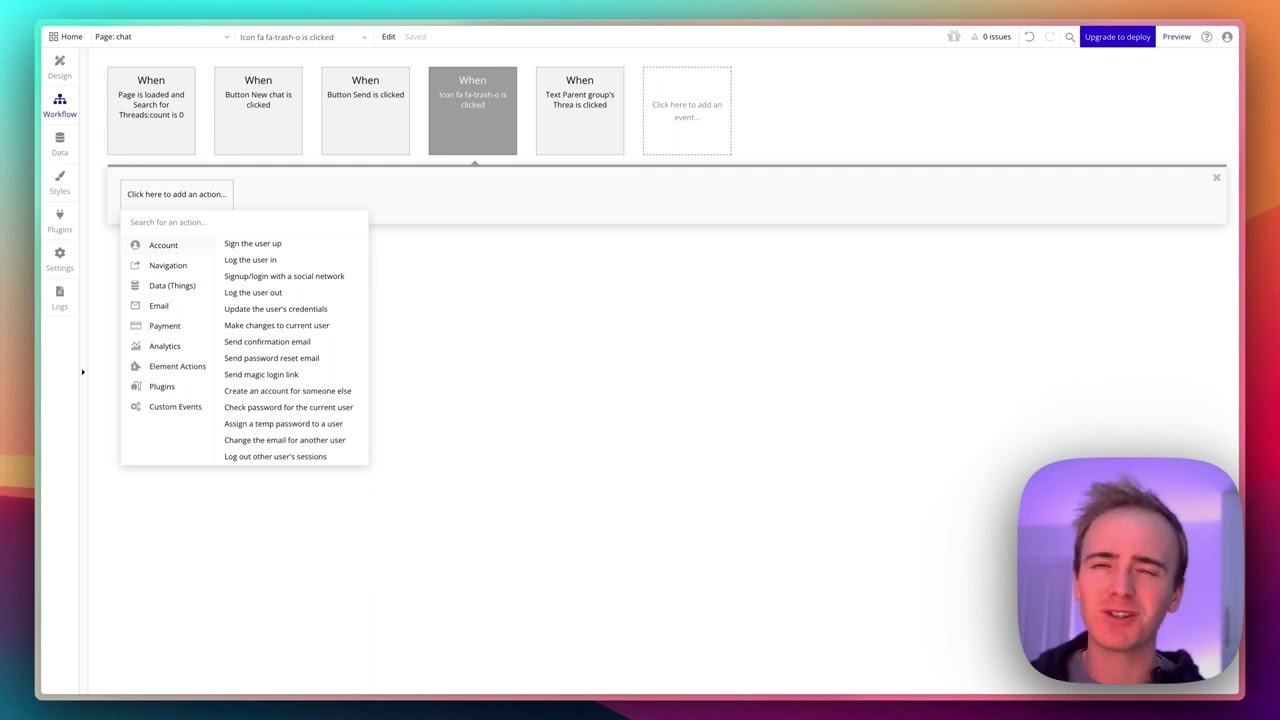Click here to add an event box
The image size is (1280, 720).
(687, 111)
